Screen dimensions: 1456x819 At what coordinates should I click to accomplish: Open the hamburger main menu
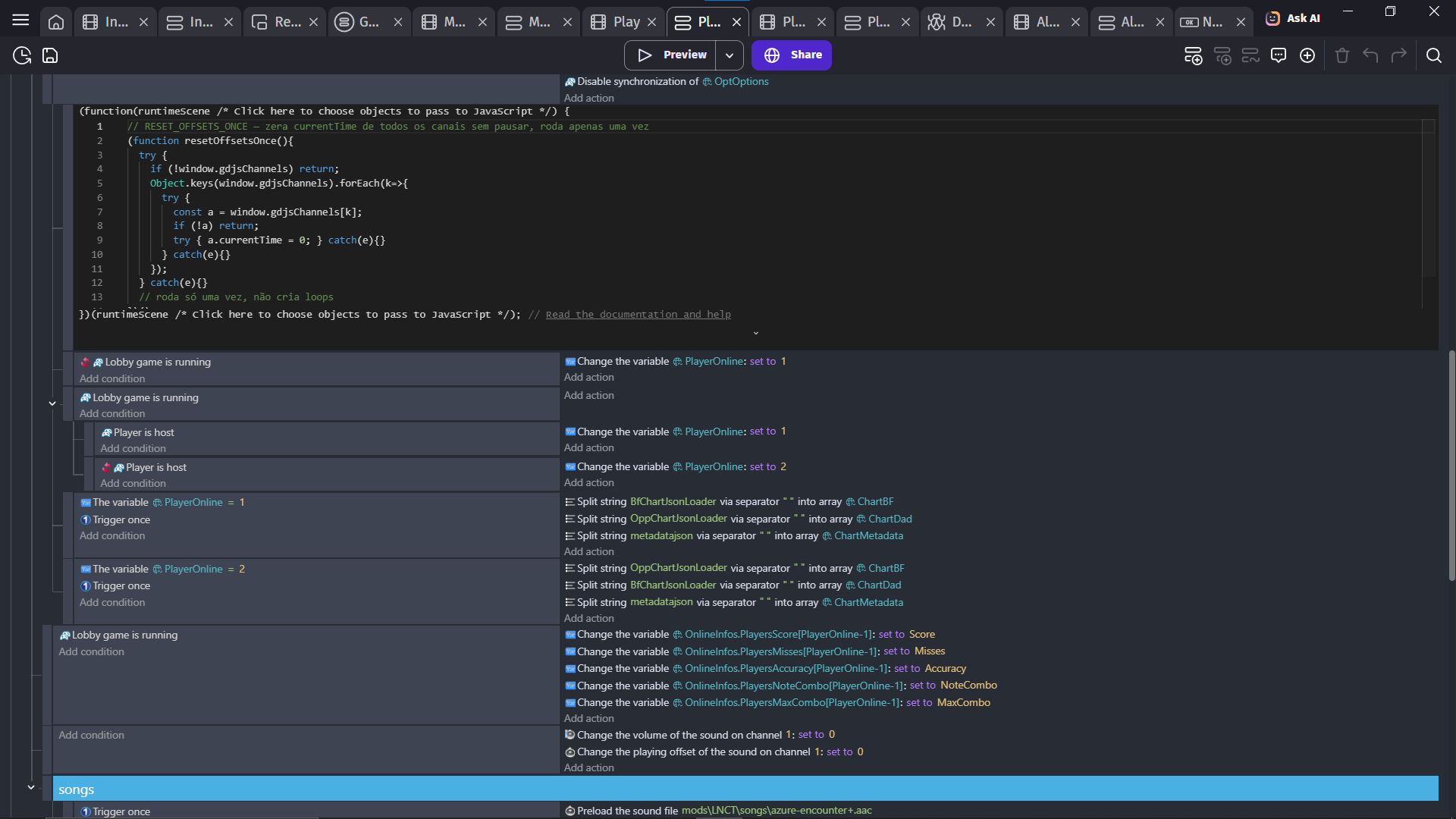point(20,20)
